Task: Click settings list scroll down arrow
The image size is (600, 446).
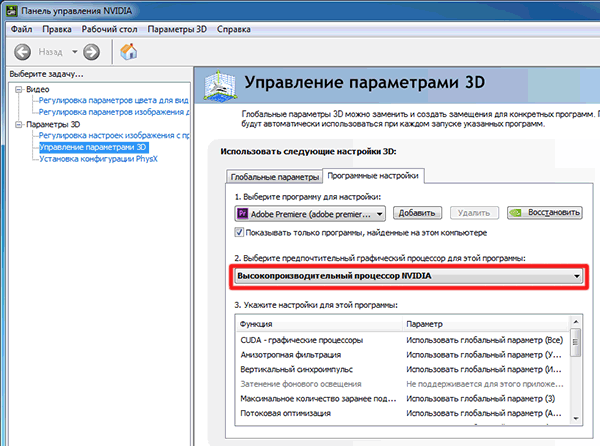Action: (x=576, y=419)
